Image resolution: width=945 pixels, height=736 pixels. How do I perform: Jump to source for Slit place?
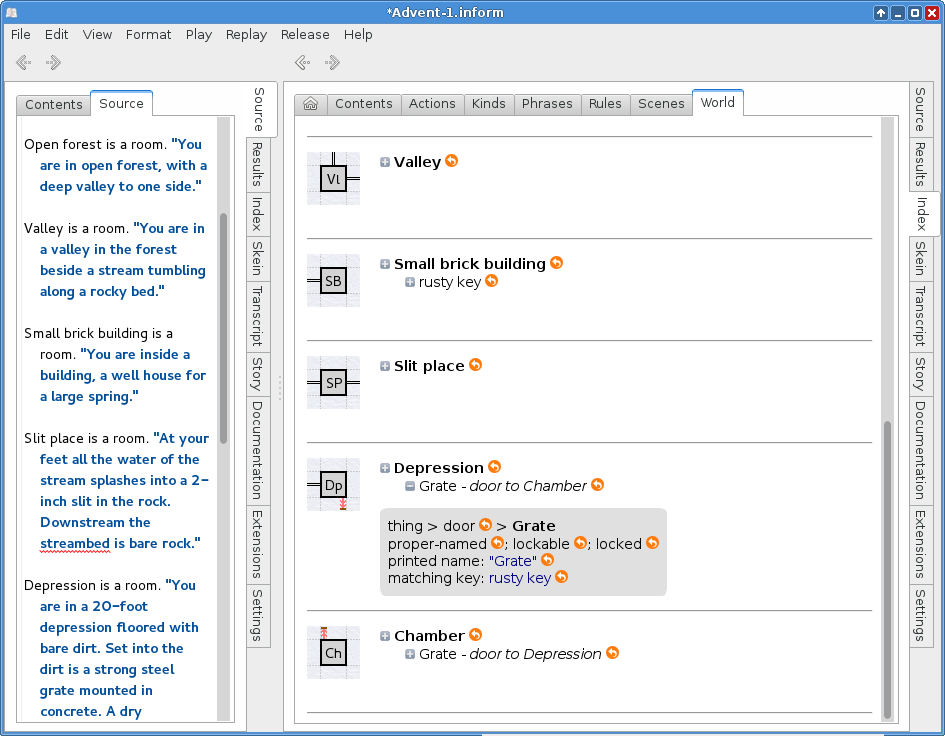(476, 365)
